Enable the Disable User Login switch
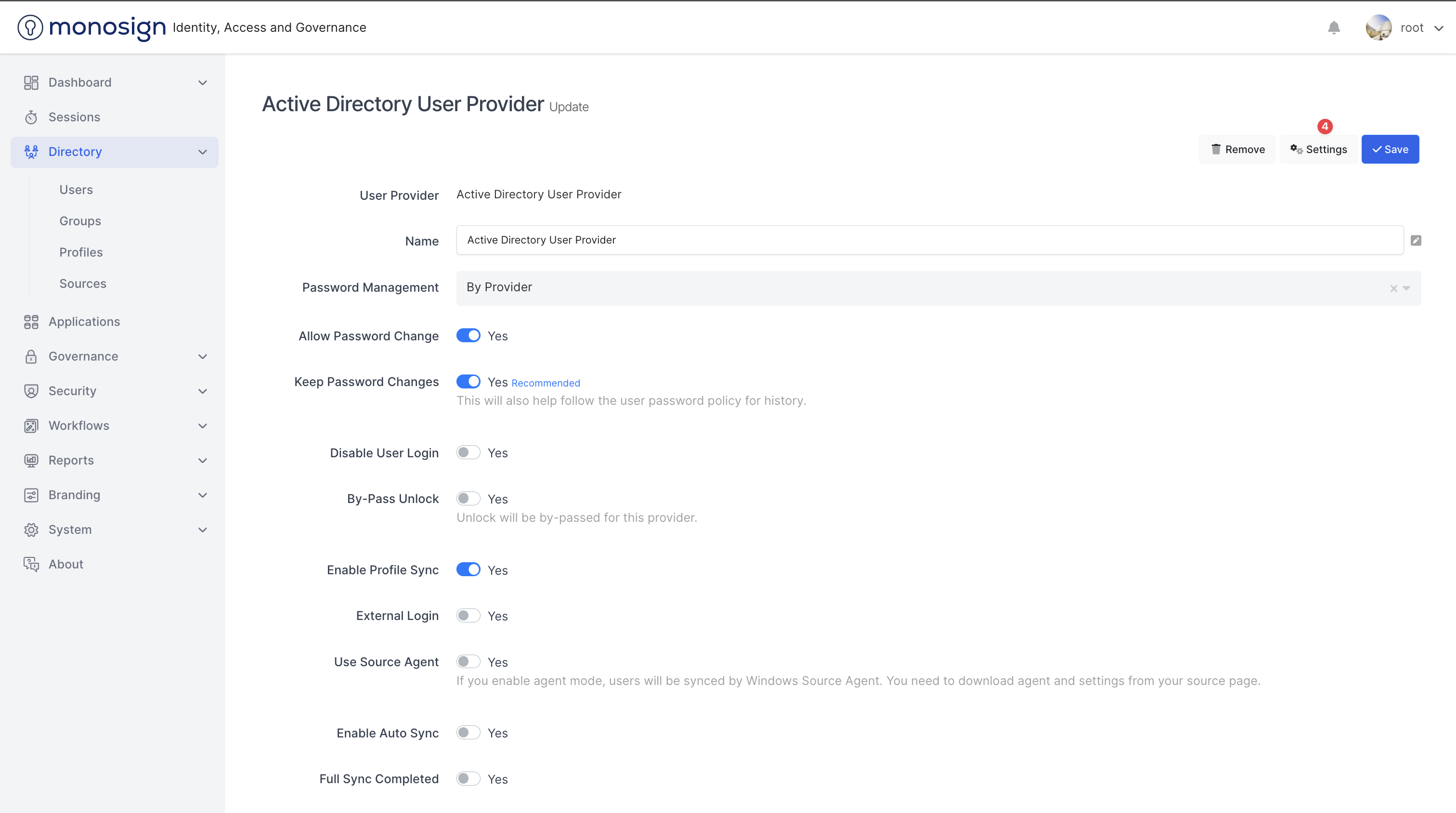1456x813 pixels. (468, 452)
